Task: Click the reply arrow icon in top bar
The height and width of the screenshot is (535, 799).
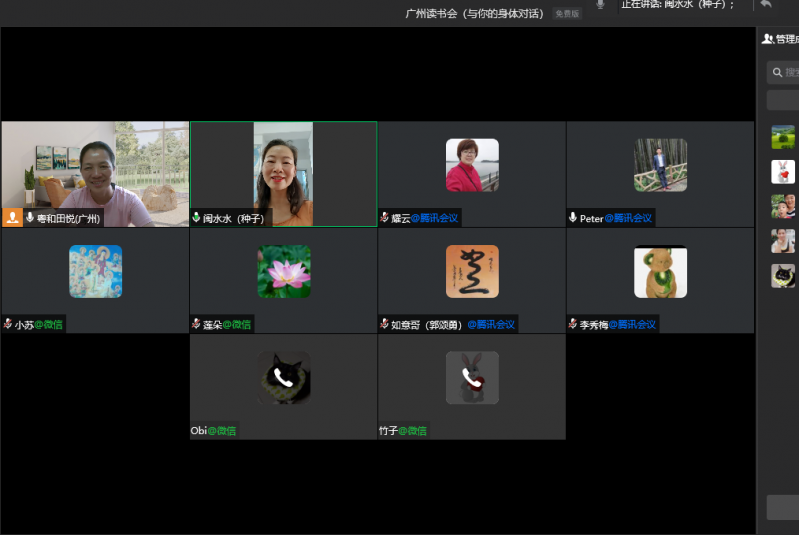Action: (x=766, y=5)
